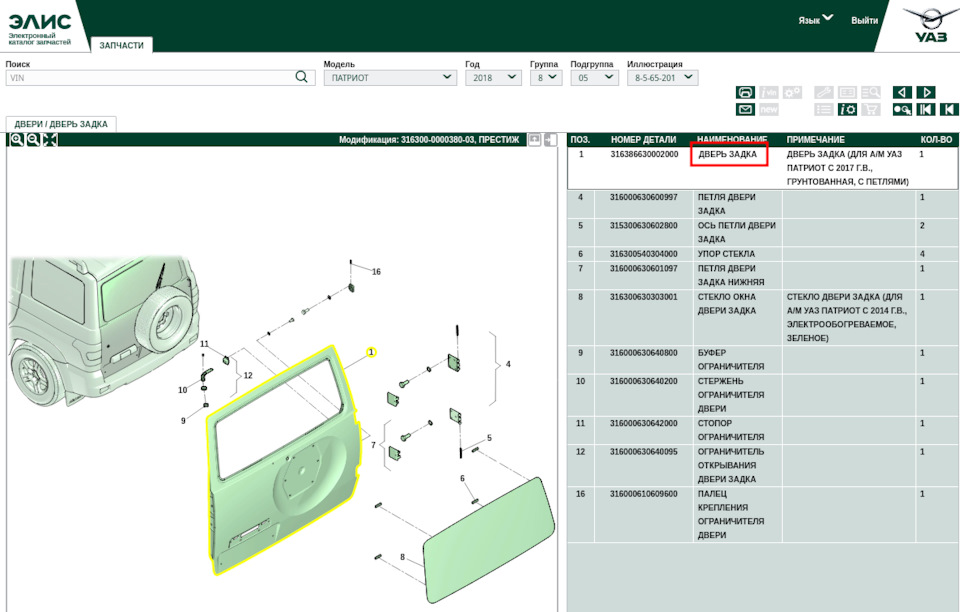Click the greyed-out bulleted list icon

[823, 110]
